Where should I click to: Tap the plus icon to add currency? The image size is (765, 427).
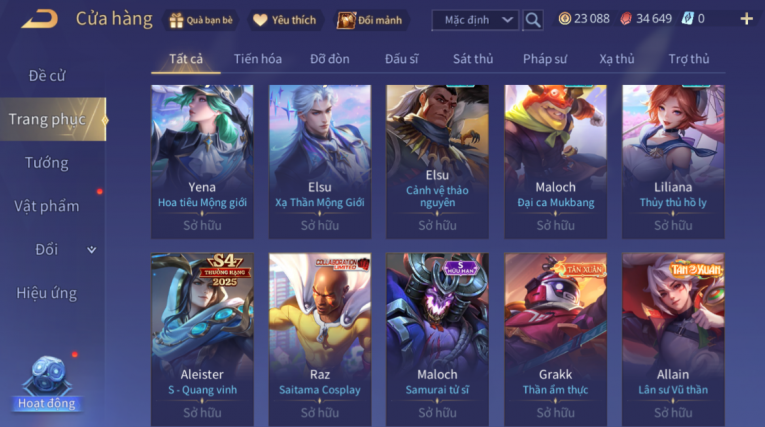[x=746, y=19]
